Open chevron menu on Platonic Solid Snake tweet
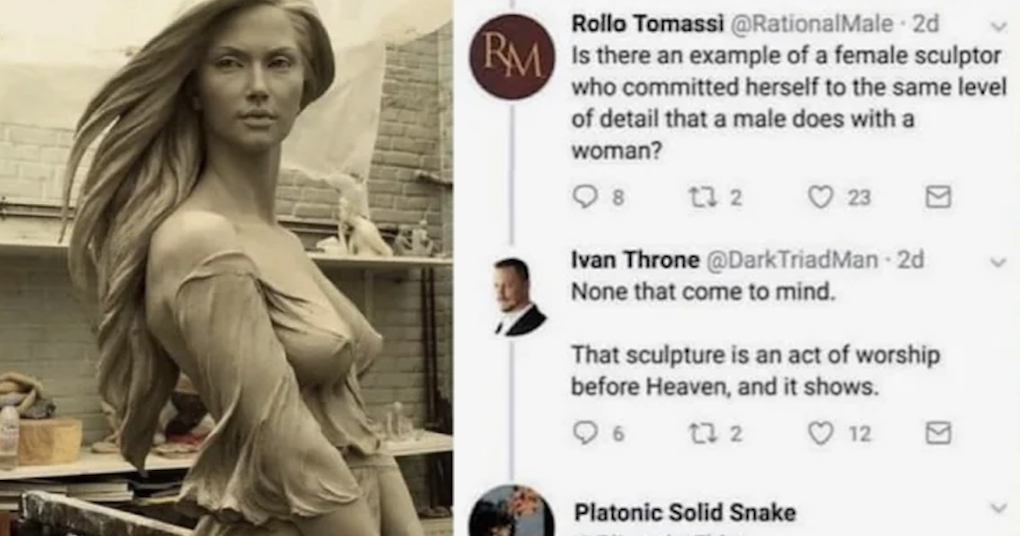 click(996, 508)
